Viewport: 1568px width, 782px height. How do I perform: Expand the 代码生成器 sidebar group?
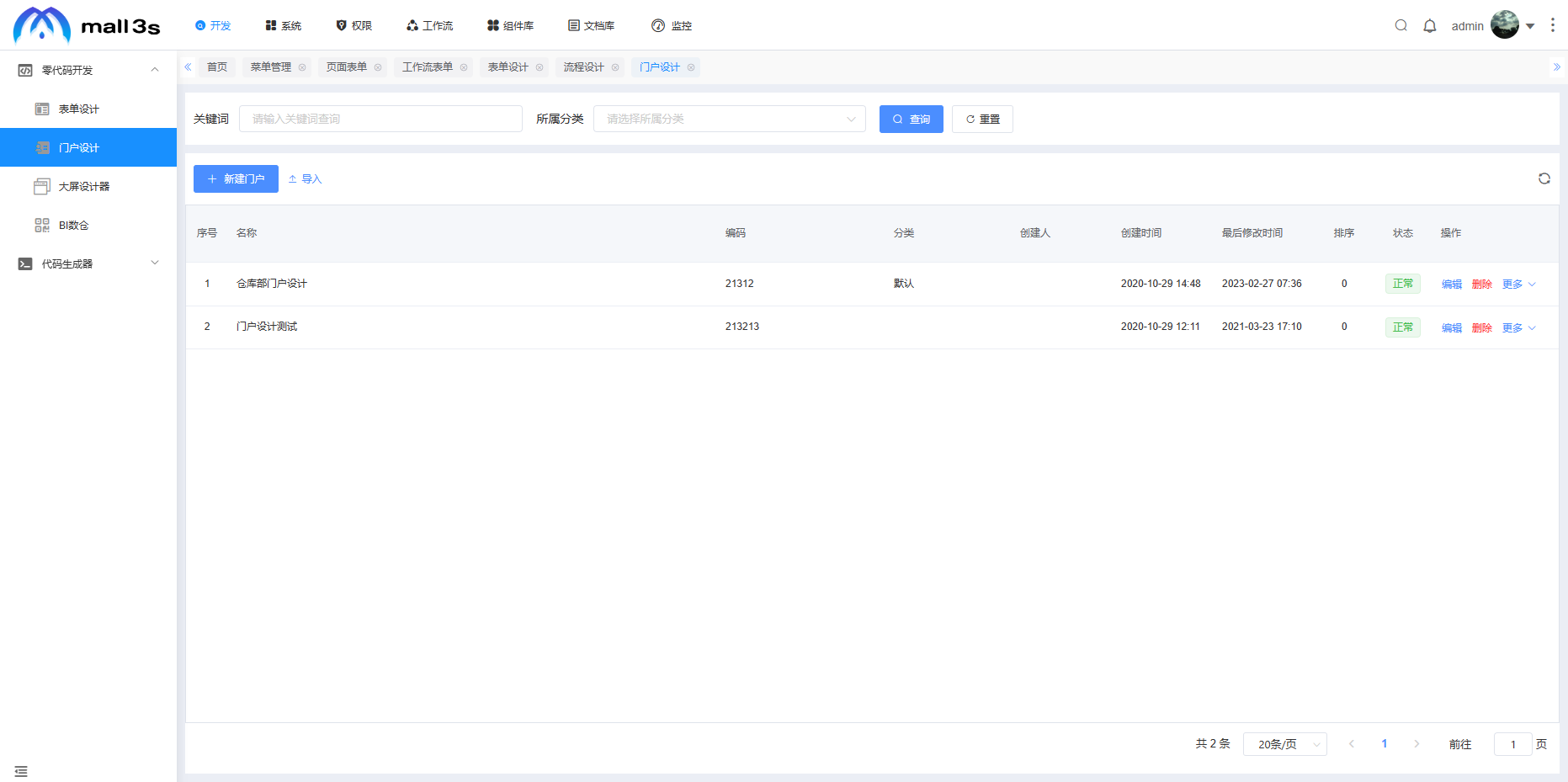tap(88, 263)
